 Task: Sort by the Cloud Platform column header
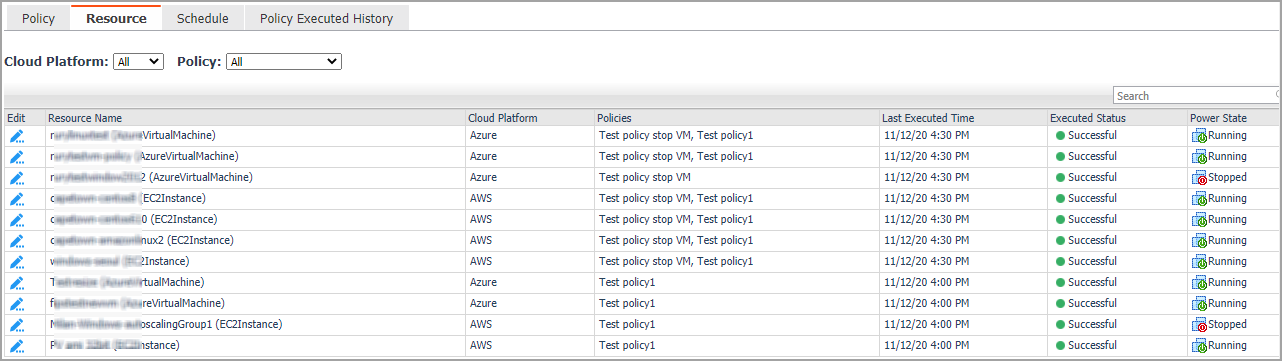click(503, 118)
